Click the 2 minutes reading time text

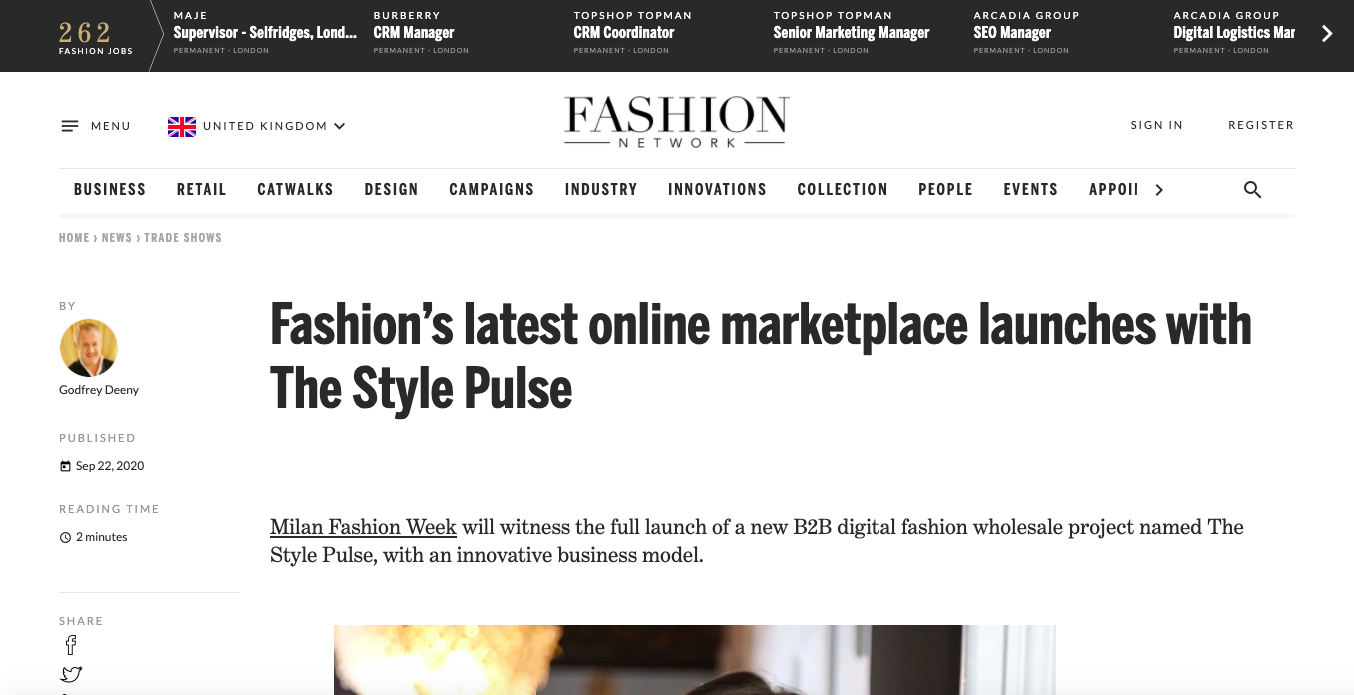pos(102,538)
